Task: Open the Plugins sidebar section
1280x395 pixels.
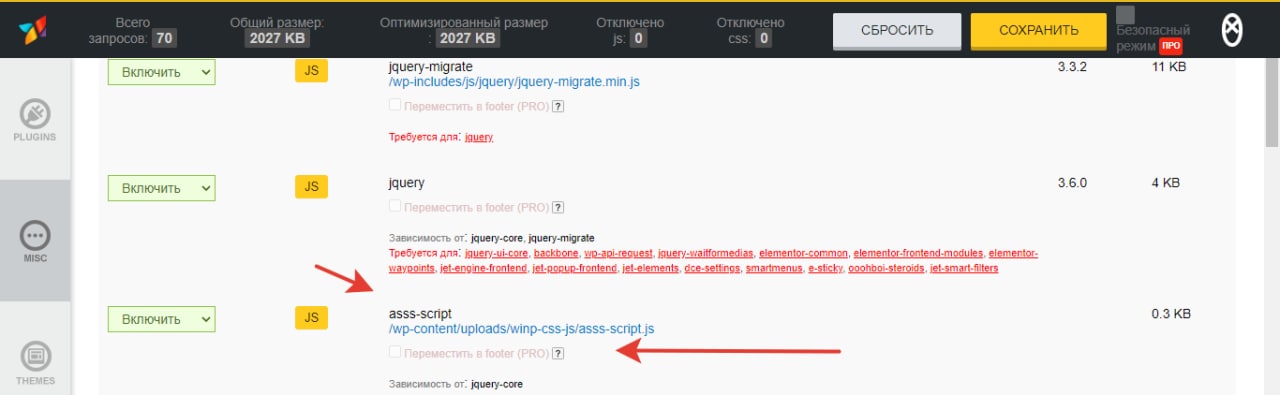Action: [x=35, y=119]
